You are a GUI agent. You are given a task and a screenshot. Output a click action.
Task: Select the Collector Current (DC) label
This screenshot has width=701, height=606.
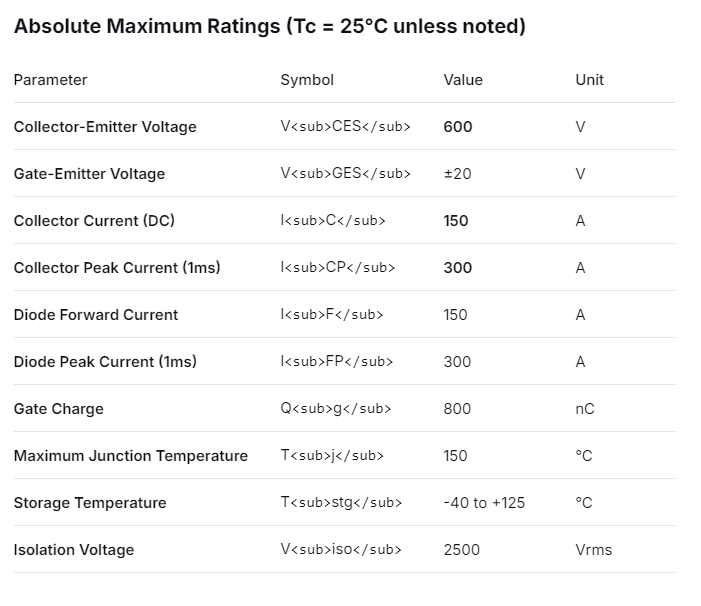point(94,221)
